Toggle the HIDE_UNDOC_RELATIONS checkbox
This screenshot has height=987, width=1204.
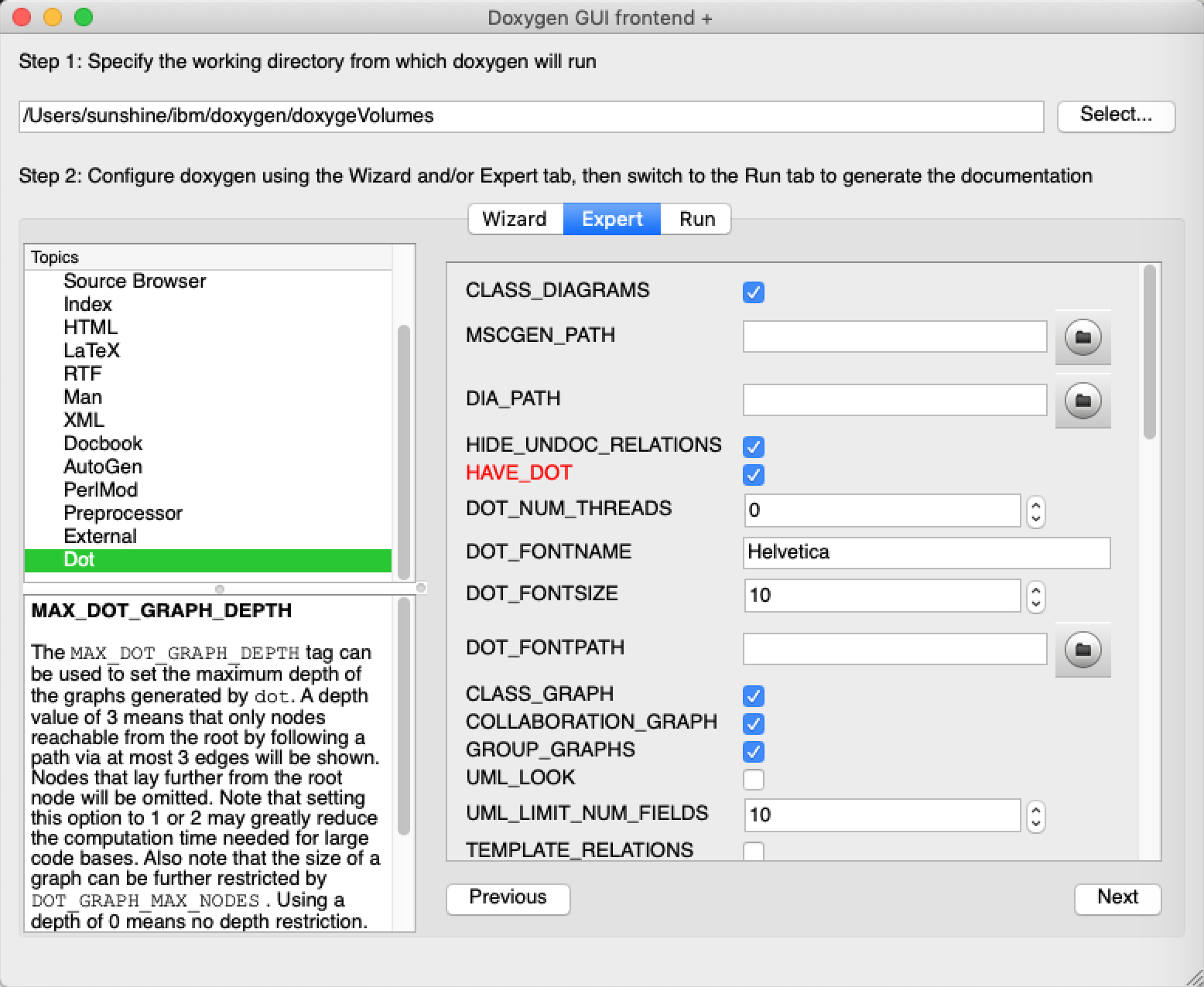pyautogui.click(x=753, y=446)
